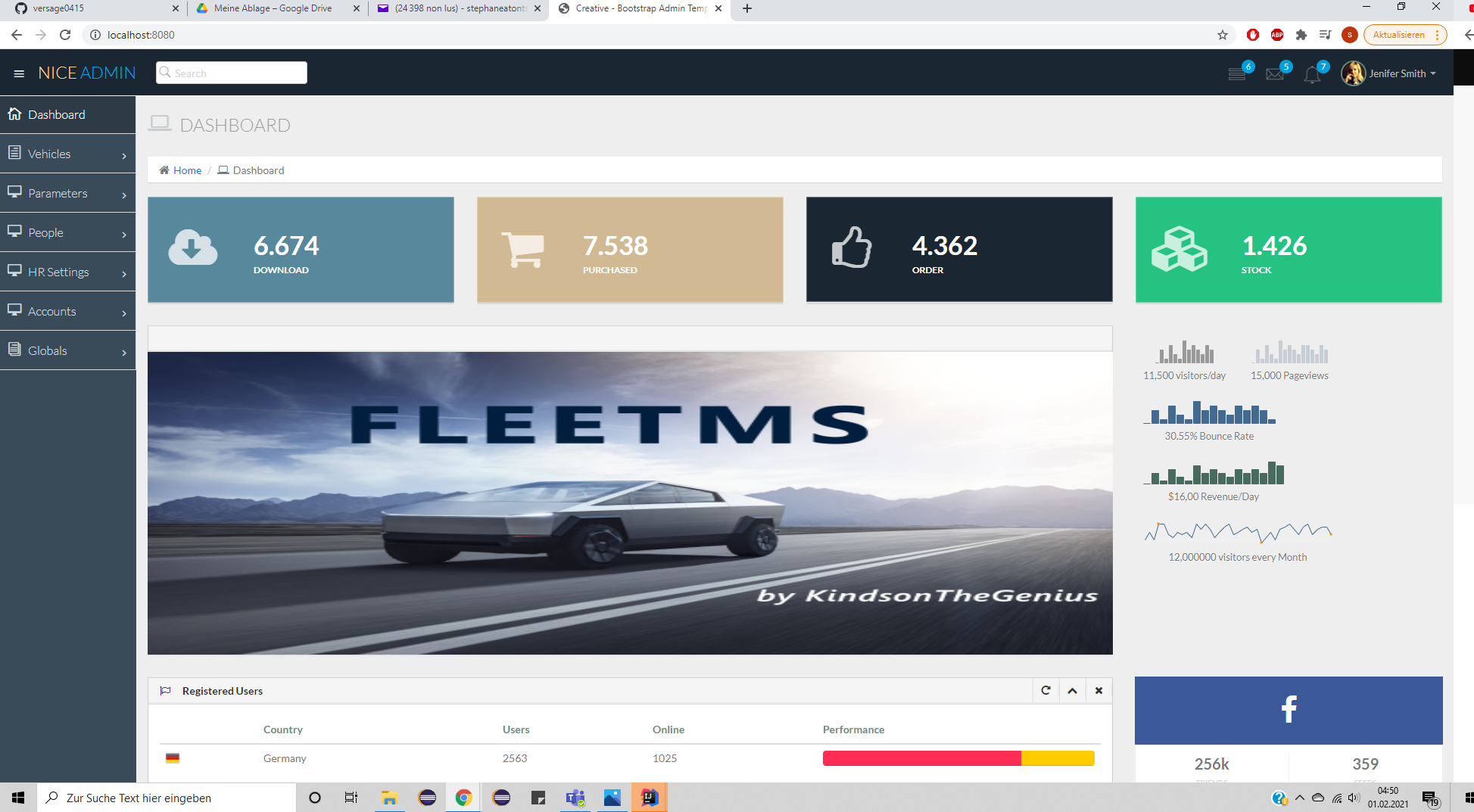This screenshot has width=1474, height=812.
Task: Click the NICE ADMIN logo link
Action: pos(87,73)
